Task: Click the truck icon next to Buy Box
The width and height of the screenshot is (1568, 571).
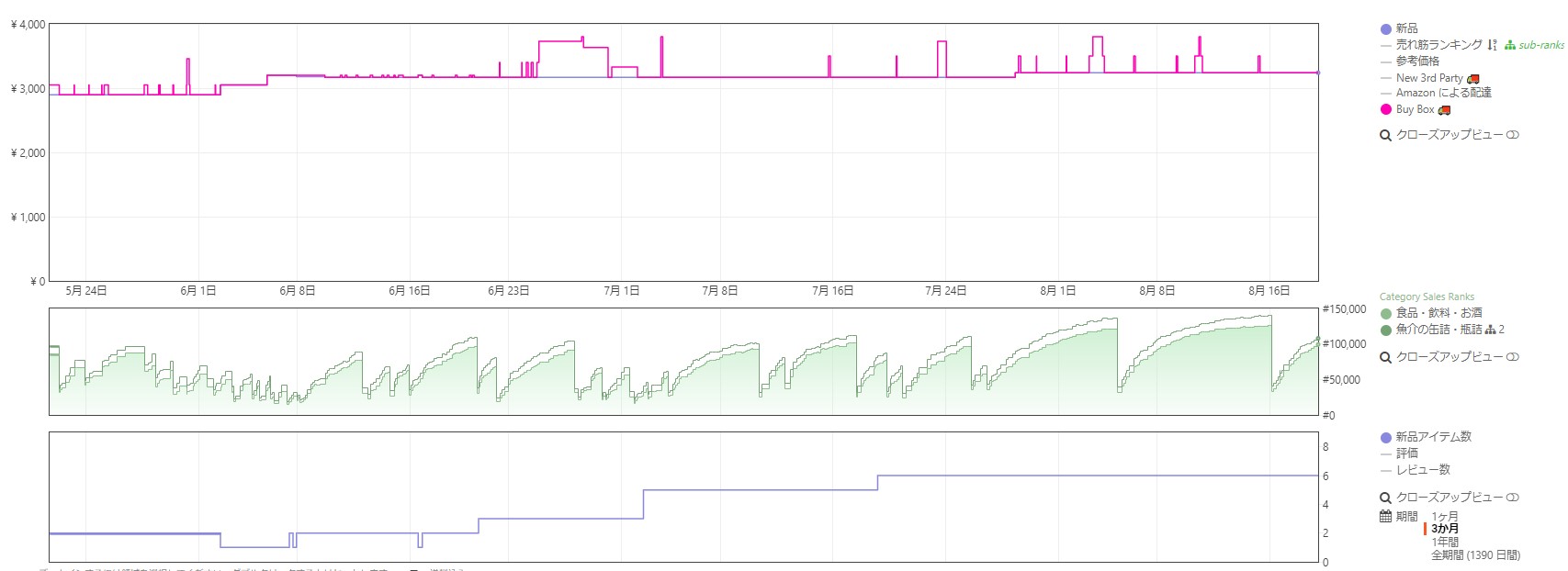Action: [x=1444, y=110]
